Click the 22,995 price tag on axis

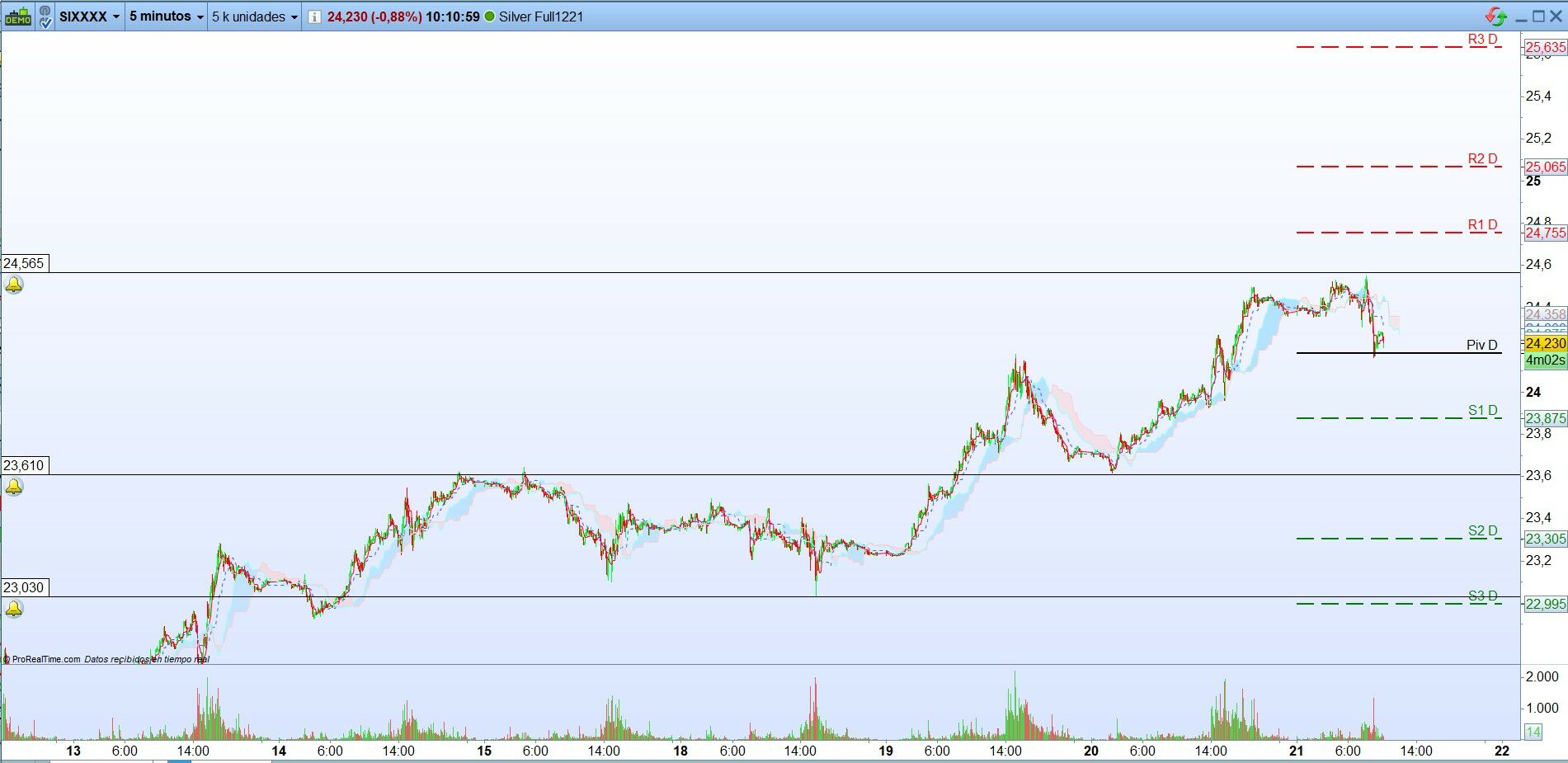tap(1545, 604)
